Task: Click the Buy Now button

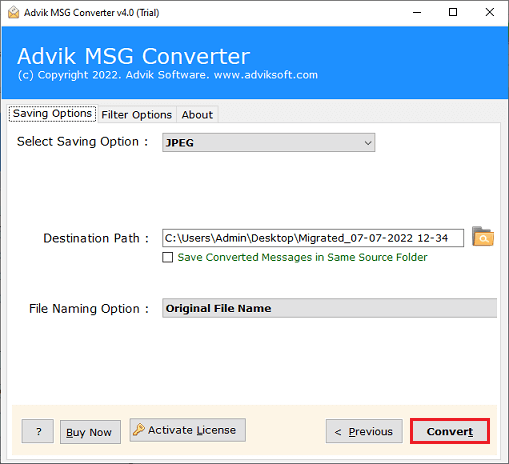Action: point(90,432)
